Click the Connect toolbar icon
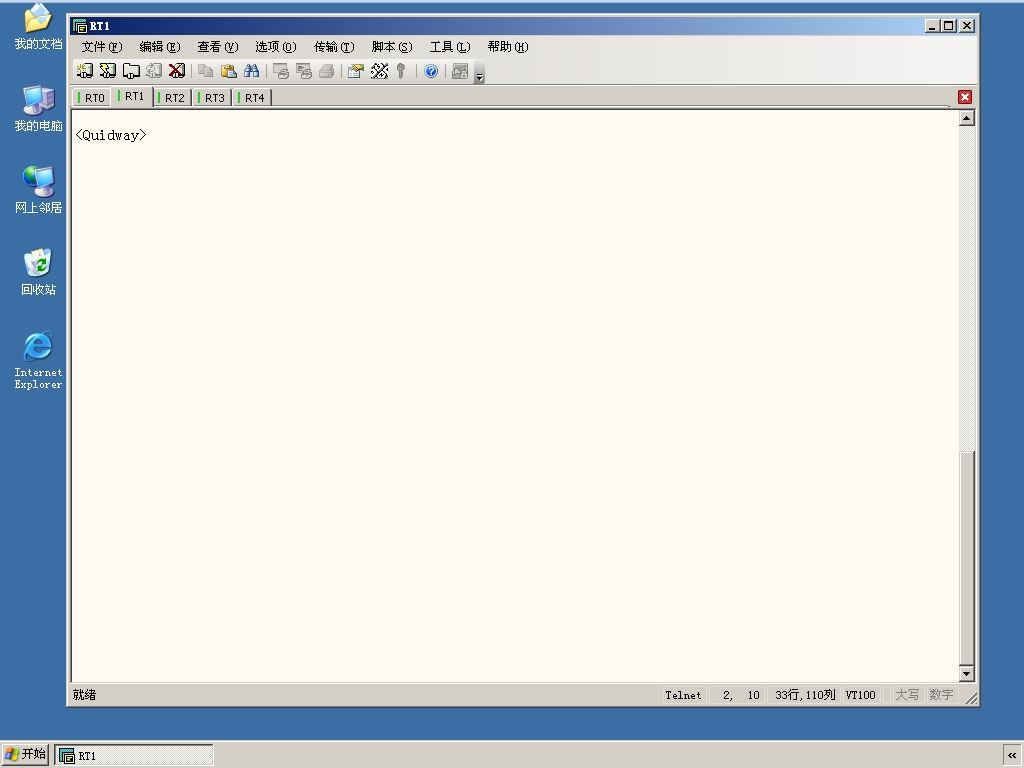Image resolution: width=1024 pixels, height=768 pixels. click(x=85, y=71)
